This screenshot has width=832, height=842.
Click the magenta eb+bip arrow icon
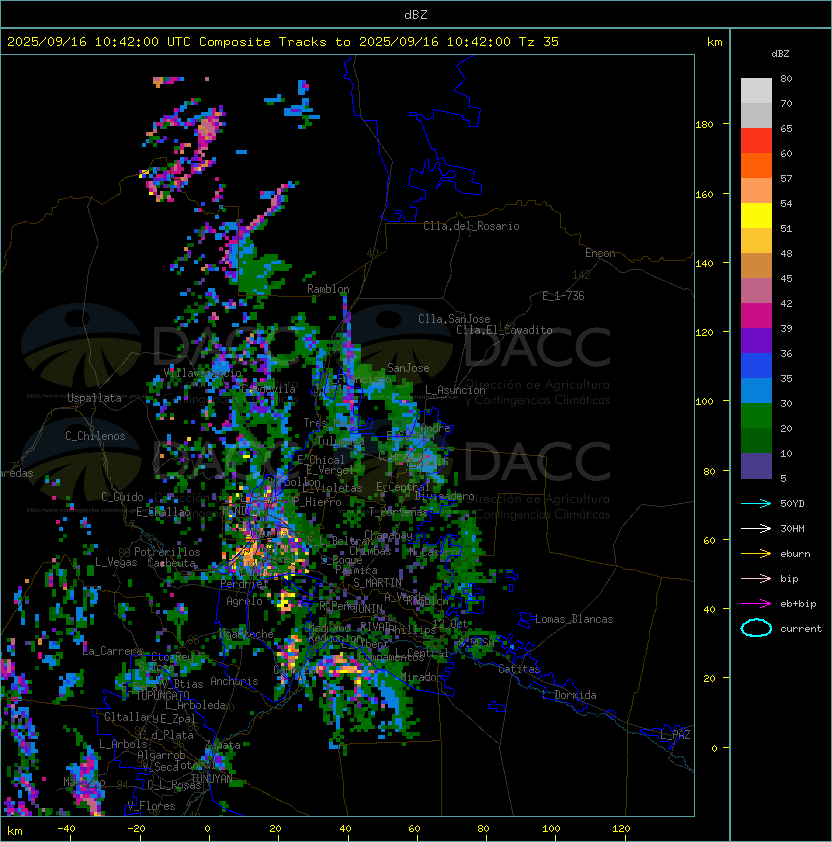coord(756,604)
